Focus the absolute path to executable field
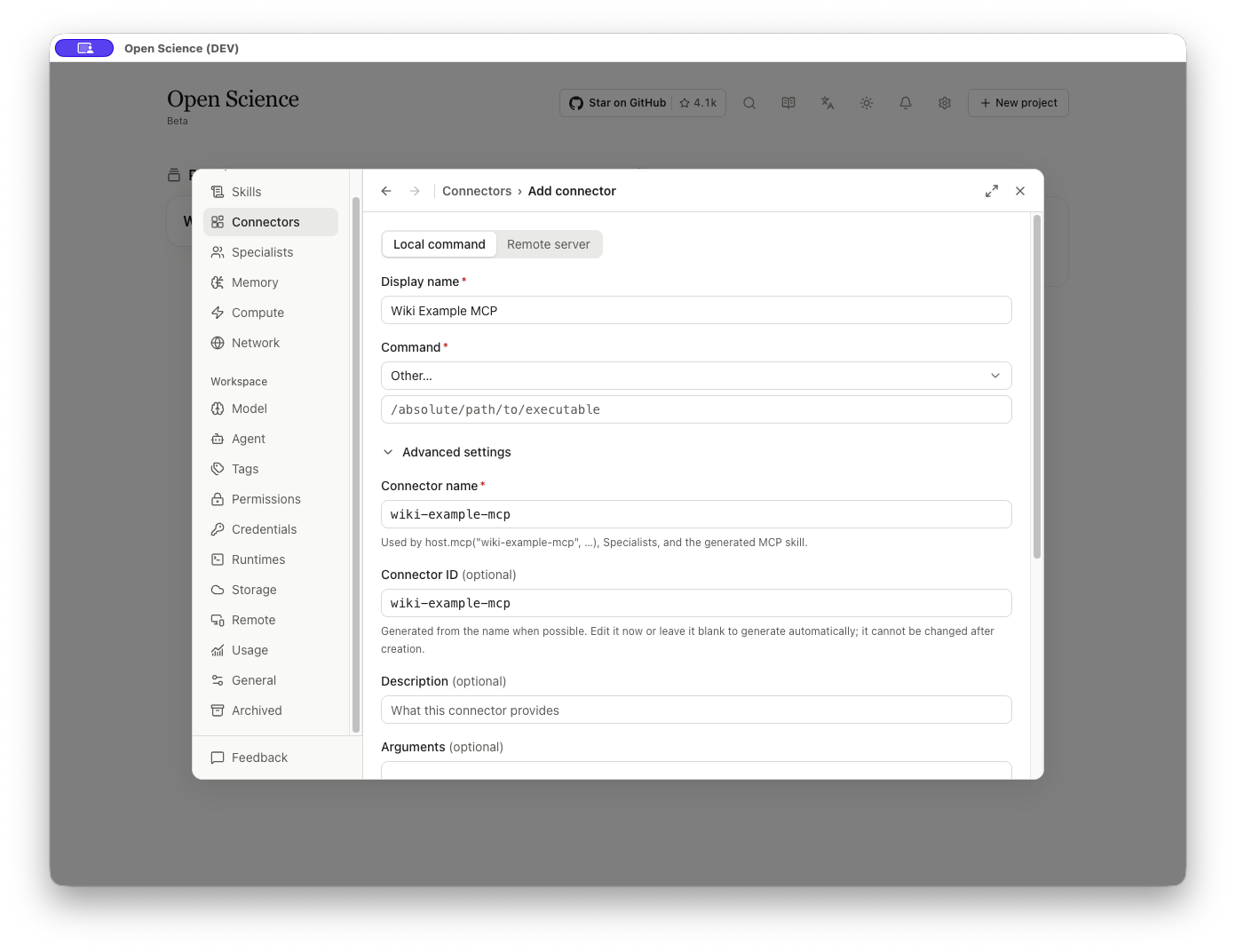Image resolution: width=1236 pixels, height=952 pixels. tap(696, 409)
